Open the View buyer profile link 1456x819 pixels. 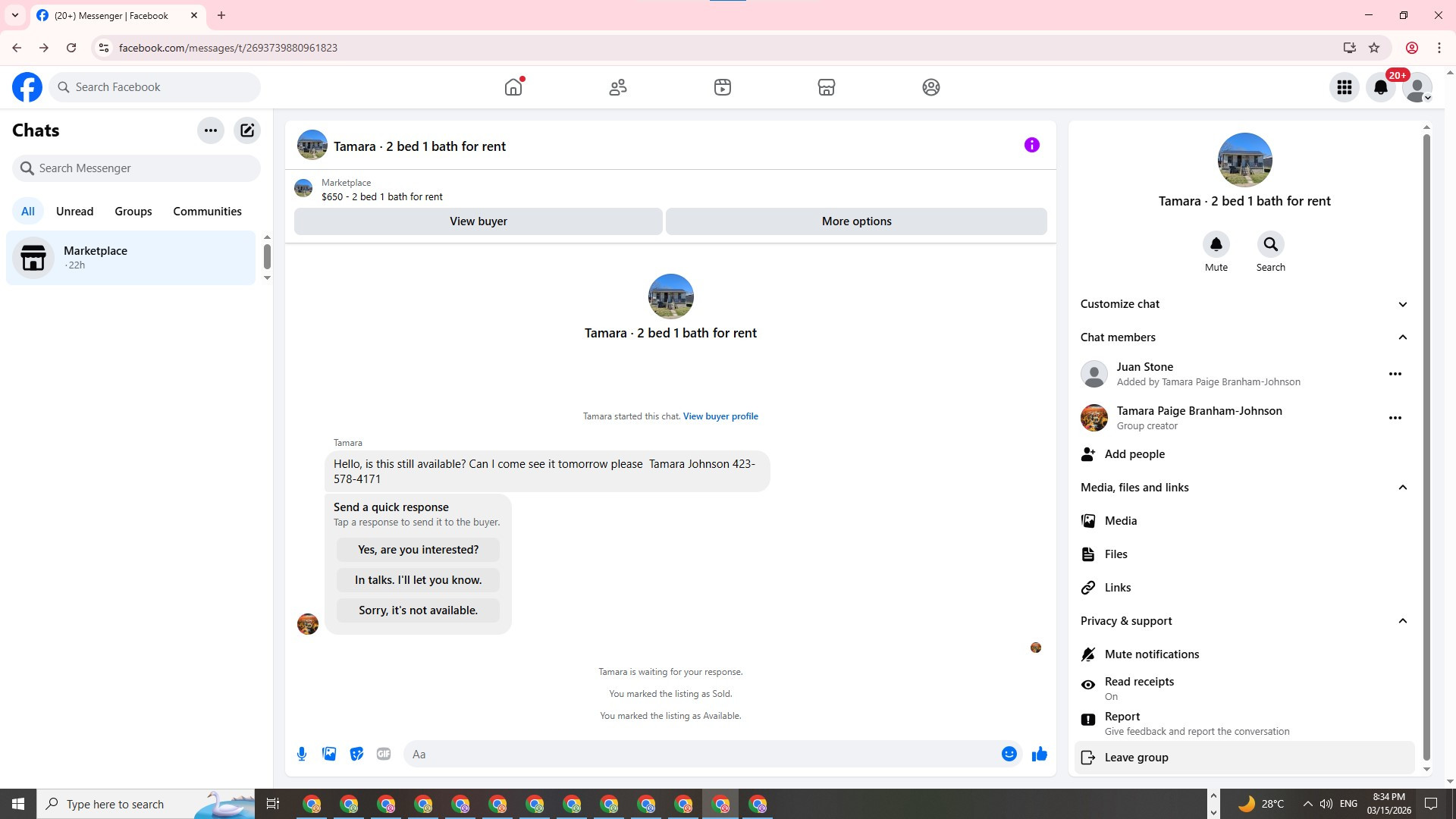720,416
